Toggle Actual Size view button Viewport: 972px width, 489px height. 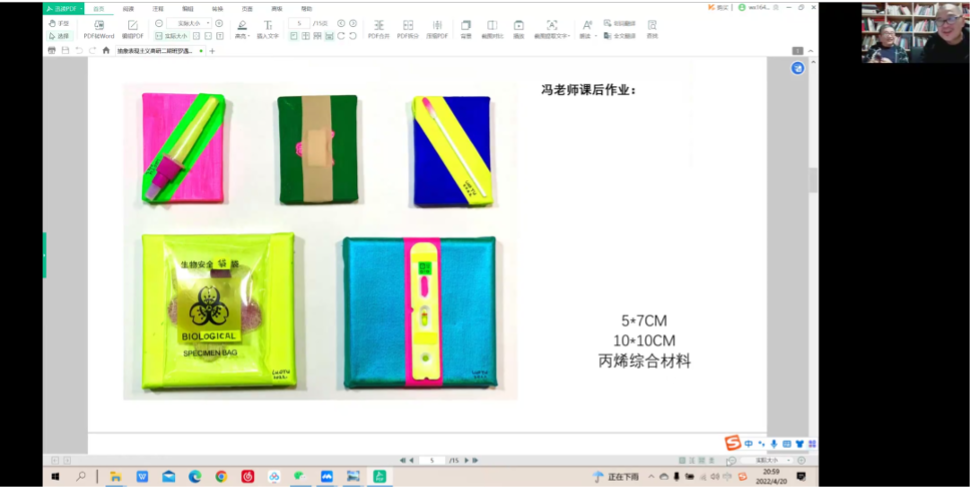[172, 36]
